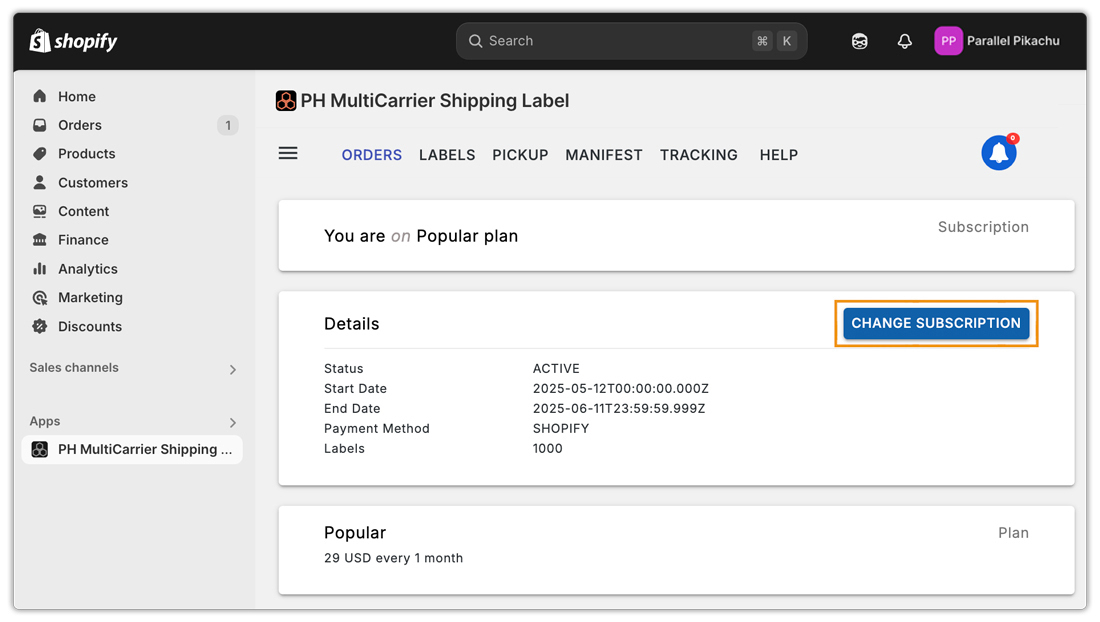Click the Shopify logo
The height and width of the screenshot is (622, 1100).
point(73,41)
